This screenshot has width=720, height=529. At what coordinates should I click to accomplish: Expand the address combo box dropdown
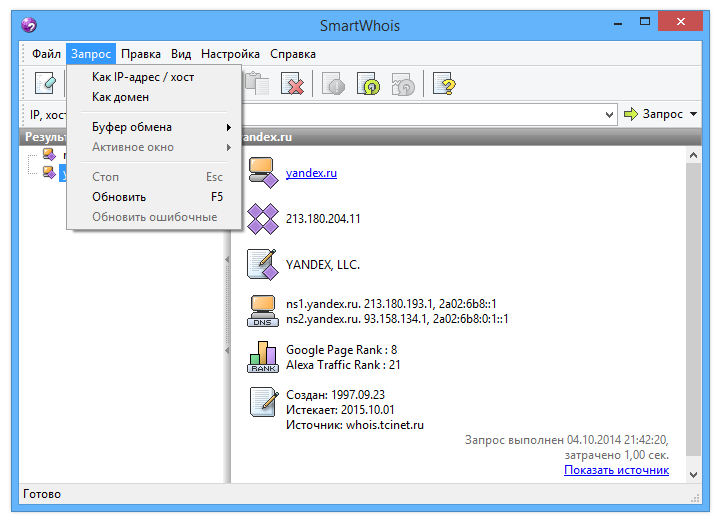pos(609,114)
